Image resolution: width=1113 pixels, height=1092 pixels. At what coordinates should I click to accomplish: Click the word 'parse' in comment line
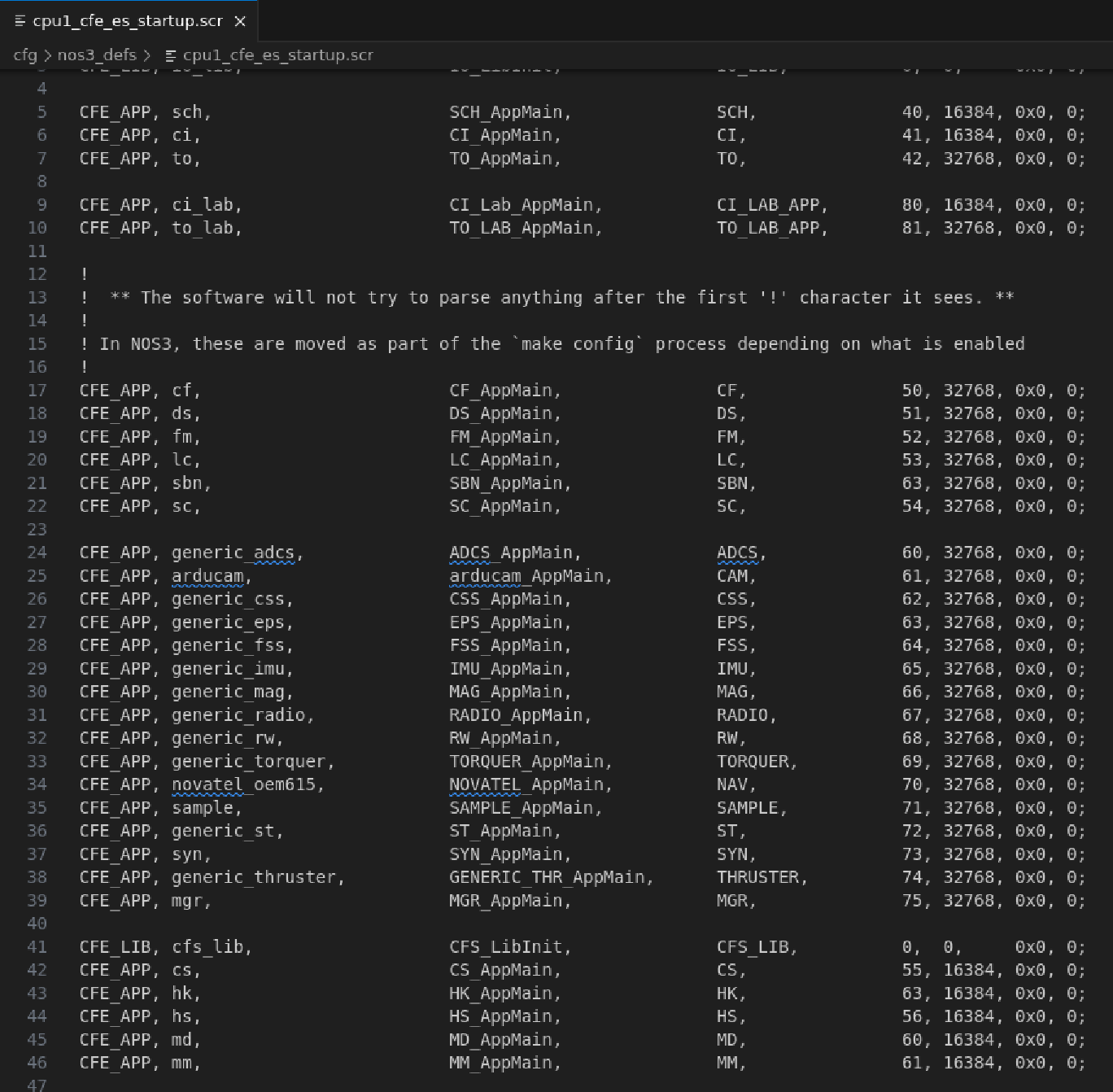coord(465,298)
